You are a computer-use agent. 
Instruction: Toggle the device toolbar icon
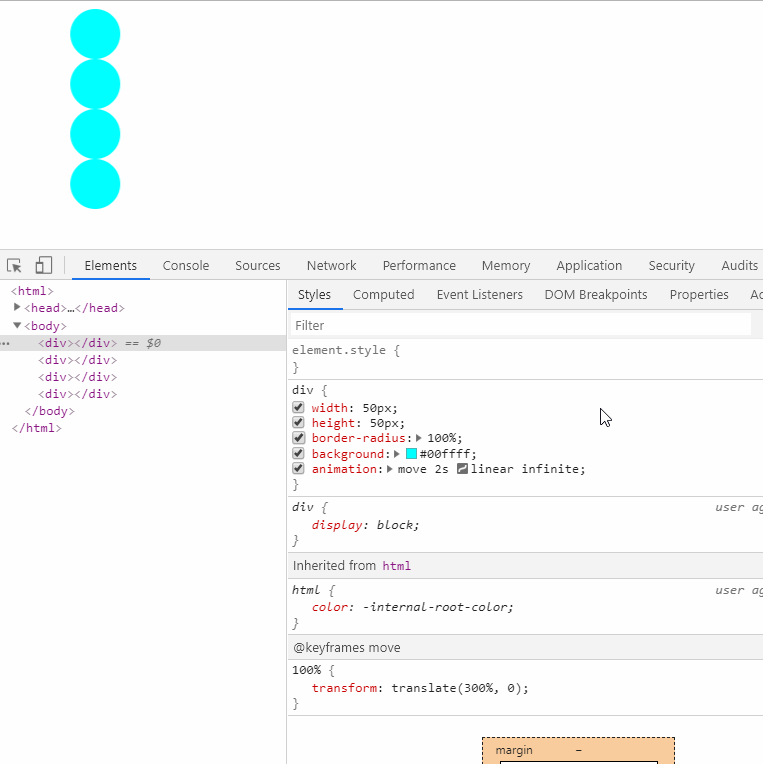coord(43,266)
